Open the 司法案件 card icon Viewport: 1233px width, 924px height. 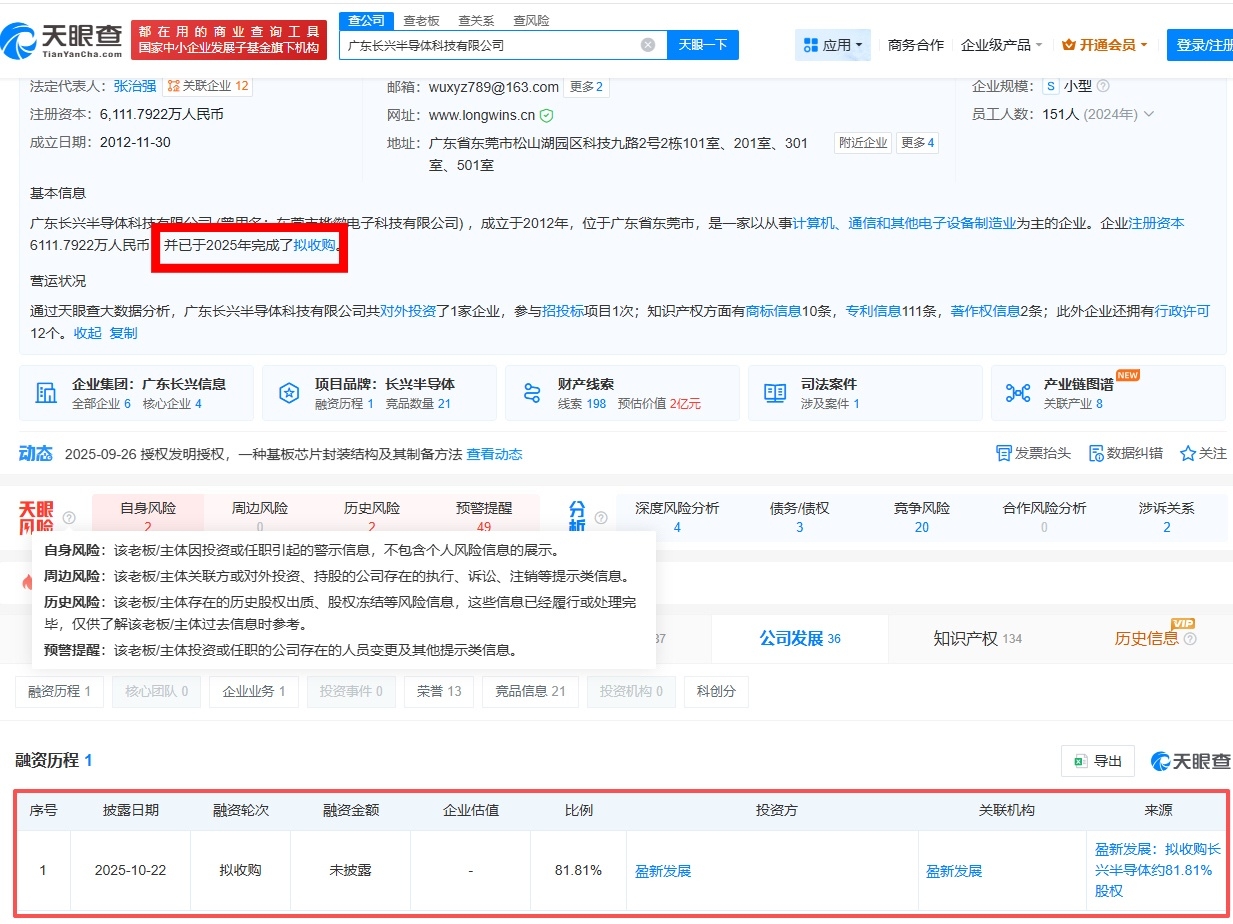pyautogui.click(x=775, y=393)
